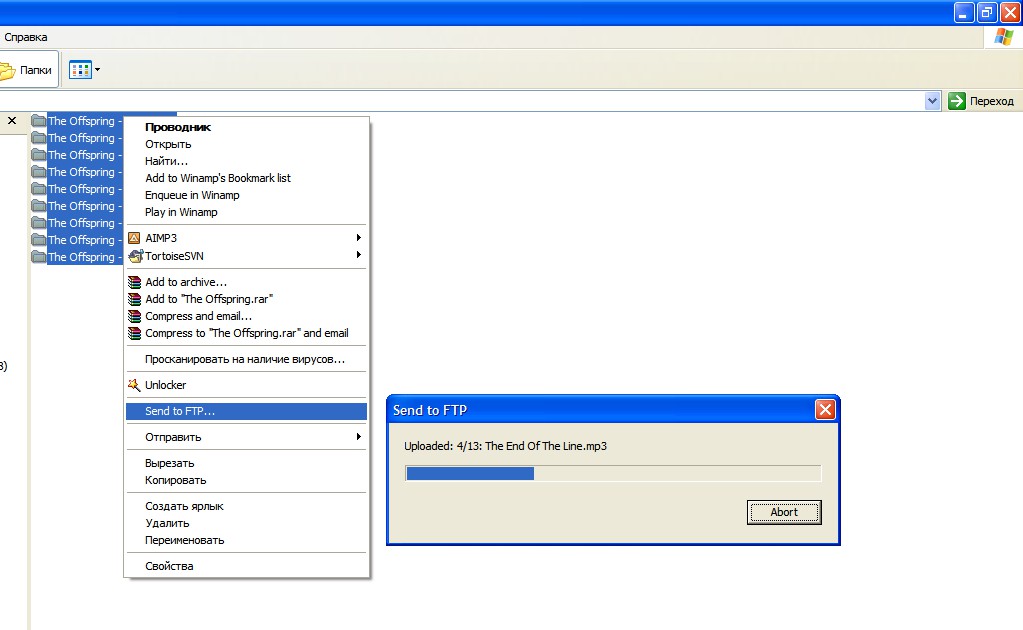Click WinRAR icon beside Compress and email

click(134, 316)
